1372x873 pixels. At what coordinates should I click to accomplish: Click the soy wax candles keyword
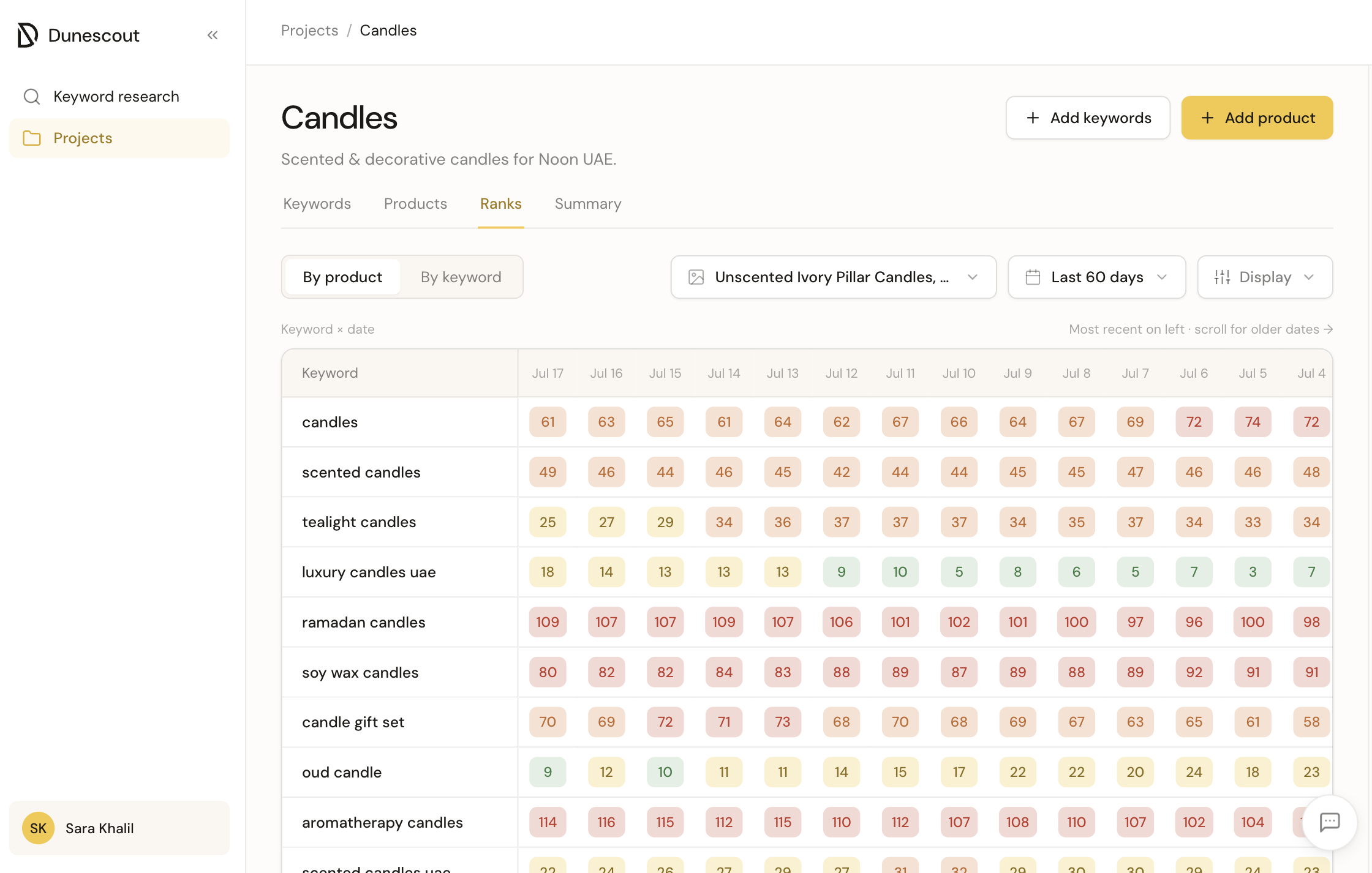click(x=360, y=673)
